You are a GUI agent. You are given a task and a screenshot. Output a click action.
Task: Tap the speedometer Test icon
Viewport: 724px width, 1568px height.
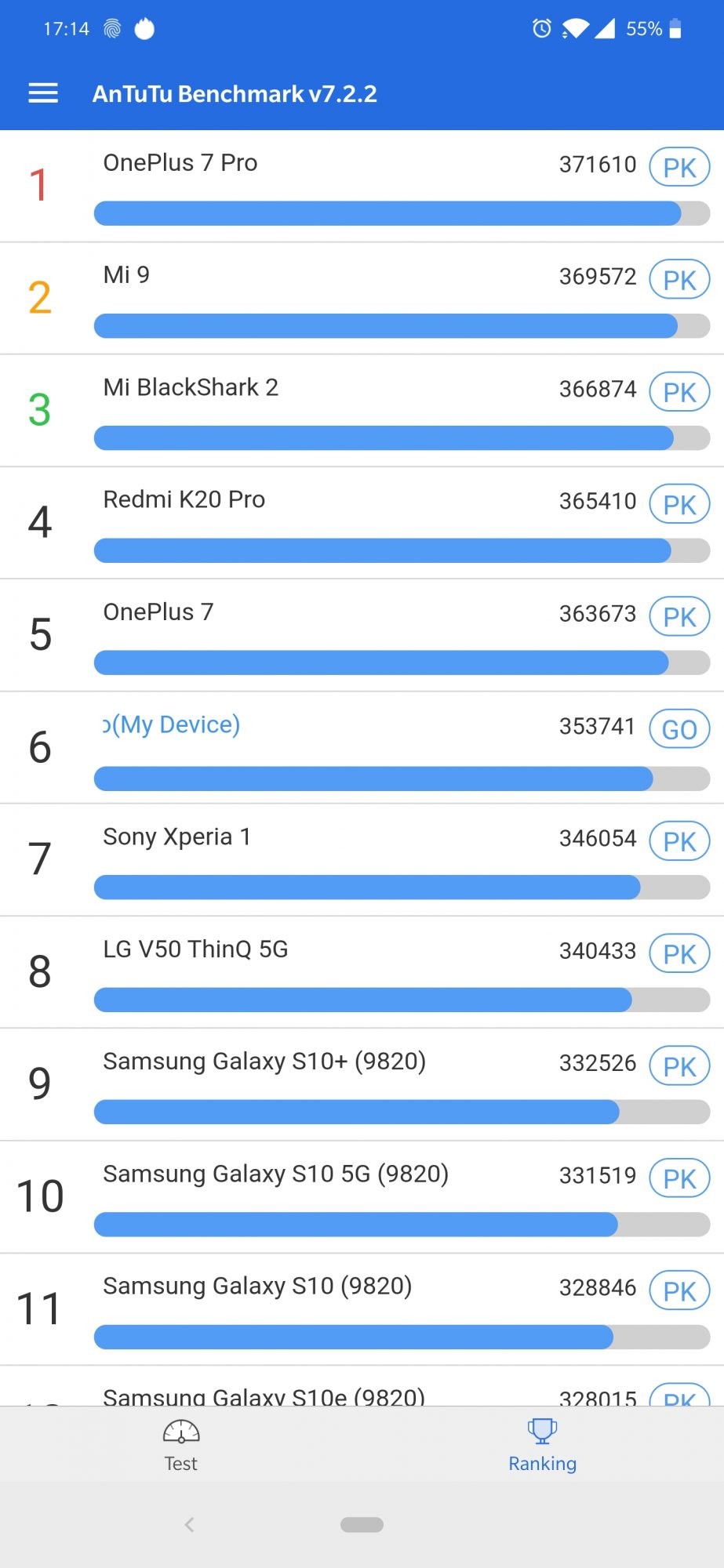(181, 1432)
